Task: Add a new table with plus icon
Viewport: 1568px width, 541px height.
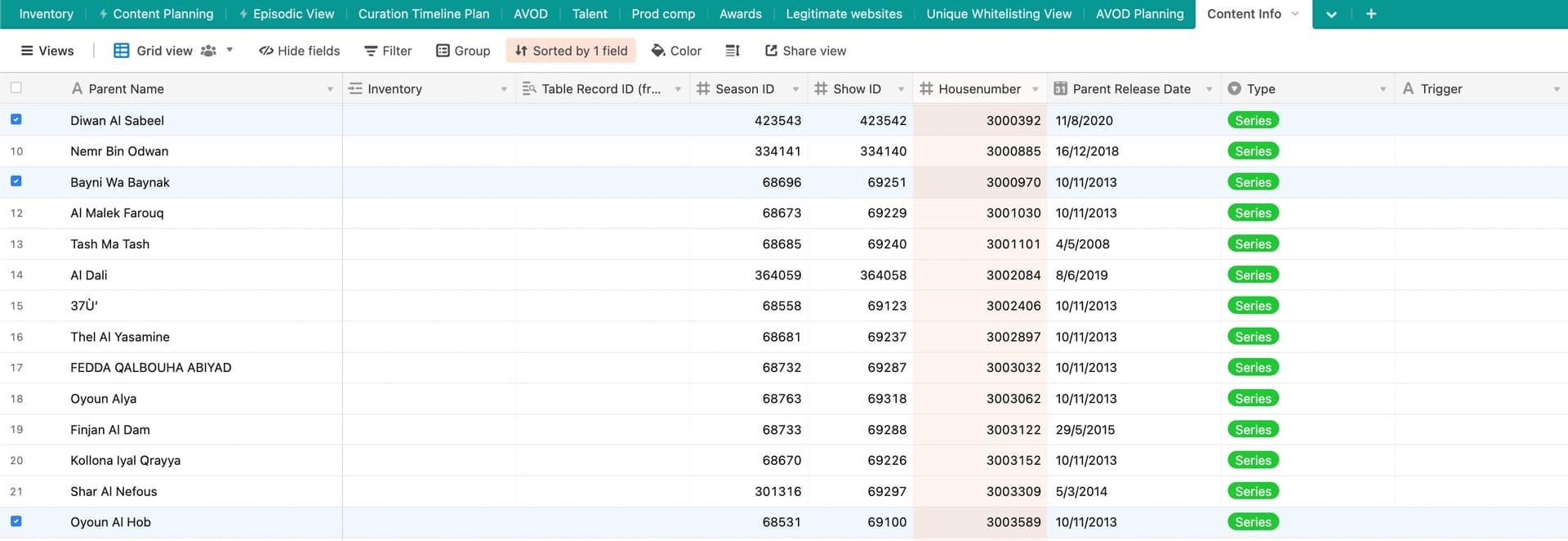Action: [x=1371, y=14]
